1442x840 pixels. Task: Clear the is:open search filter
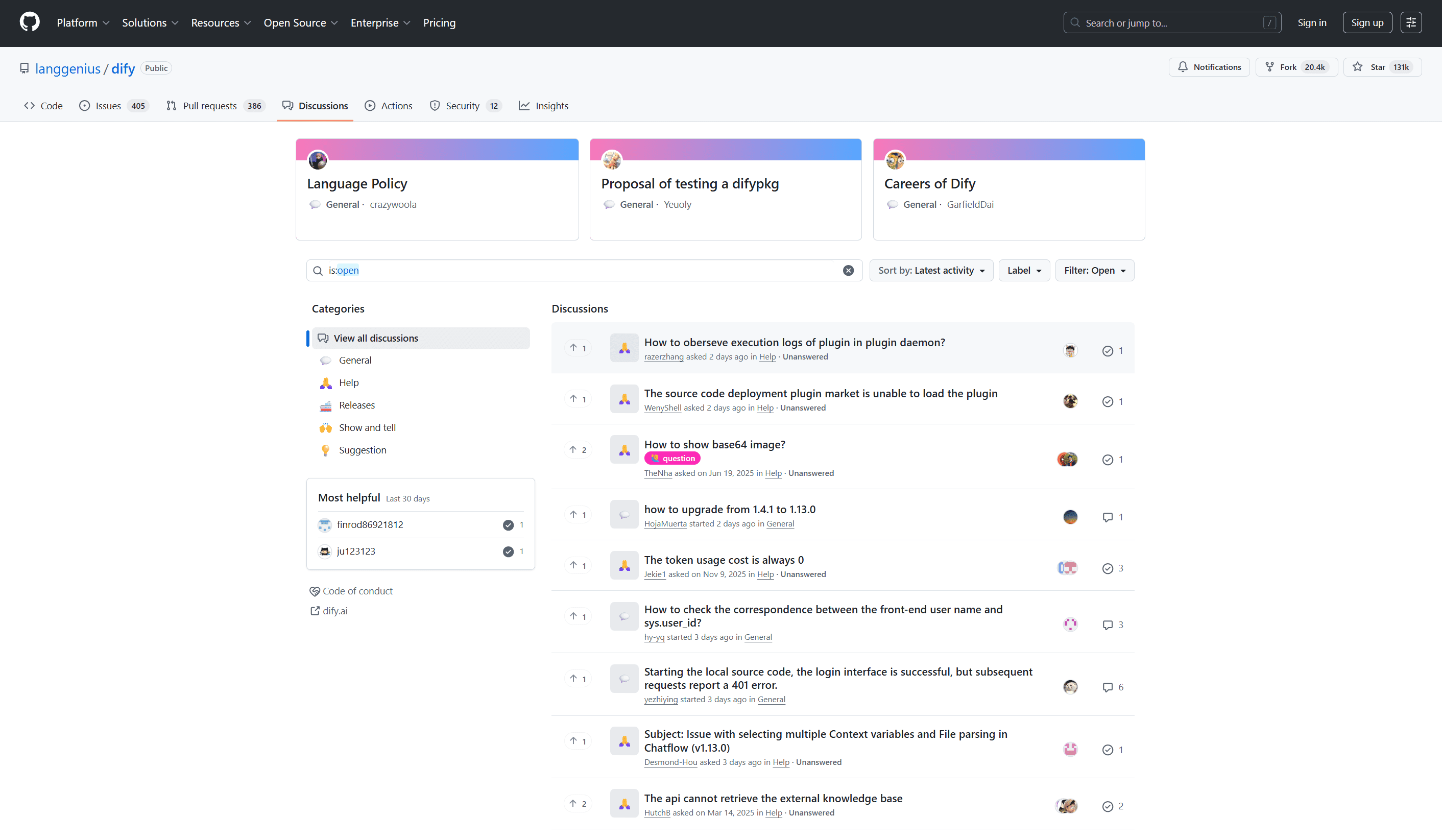click(848, 270)
